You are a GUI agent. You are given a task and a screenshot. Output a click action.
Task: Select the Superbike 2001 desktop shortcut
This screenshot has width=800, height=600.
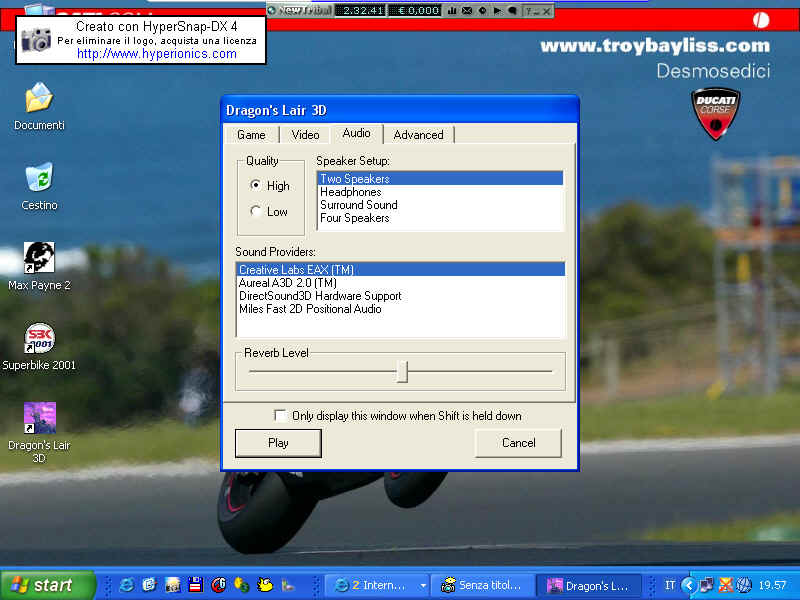pos(39,338)
